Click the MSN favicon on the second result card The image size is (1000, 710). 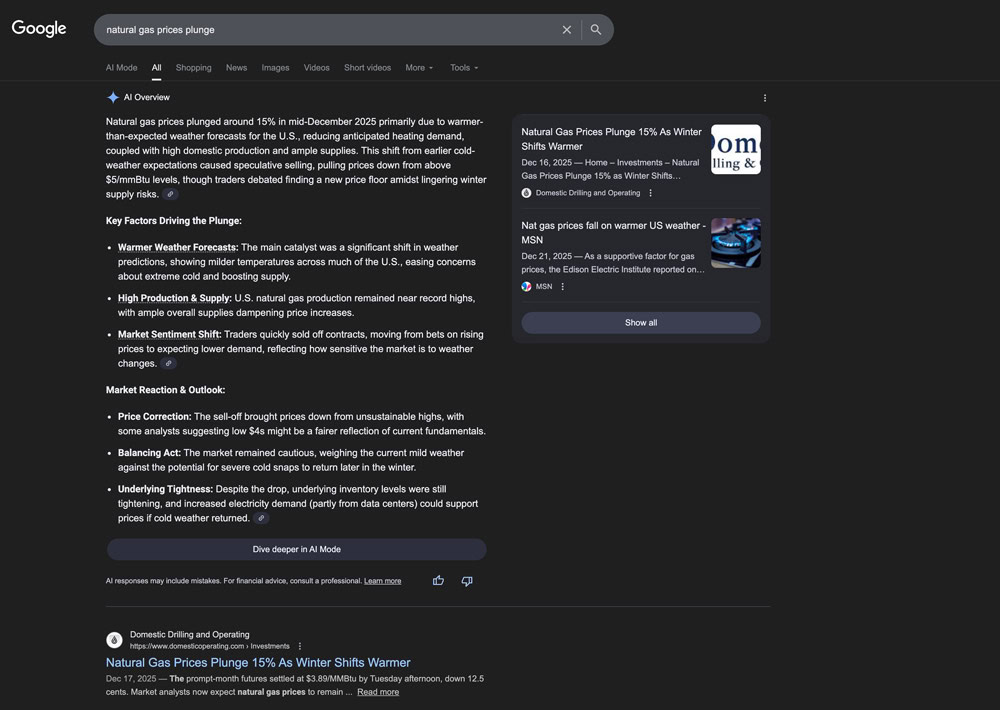click(526, 286)
